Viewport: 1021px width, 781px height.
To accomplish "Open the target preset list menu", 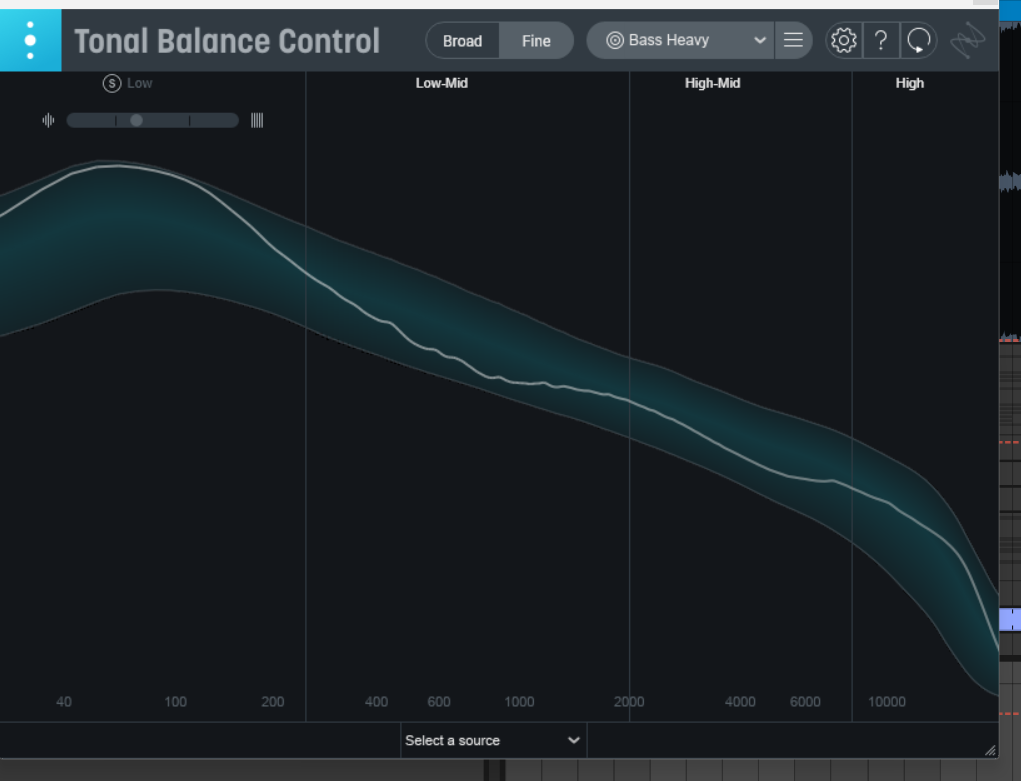I will [x=793, y=40].
